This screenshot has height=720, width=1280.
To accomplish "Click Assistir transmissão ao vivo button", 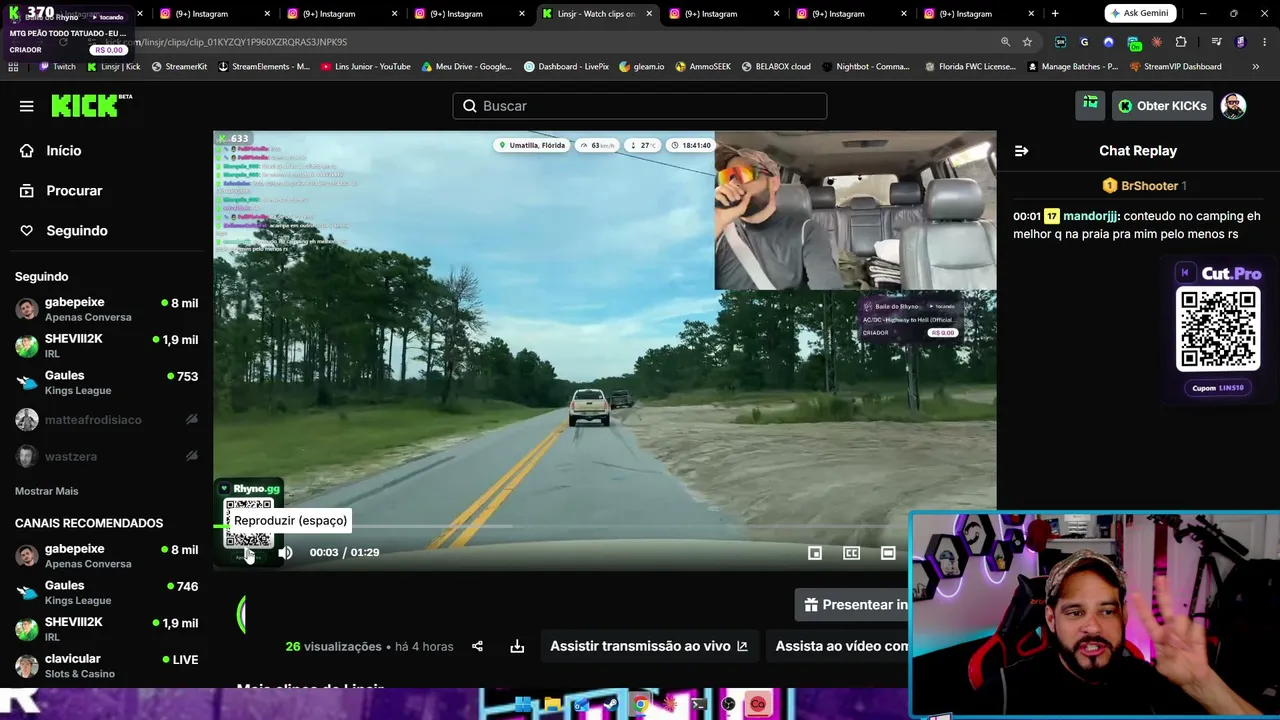I will click(649, 646).
